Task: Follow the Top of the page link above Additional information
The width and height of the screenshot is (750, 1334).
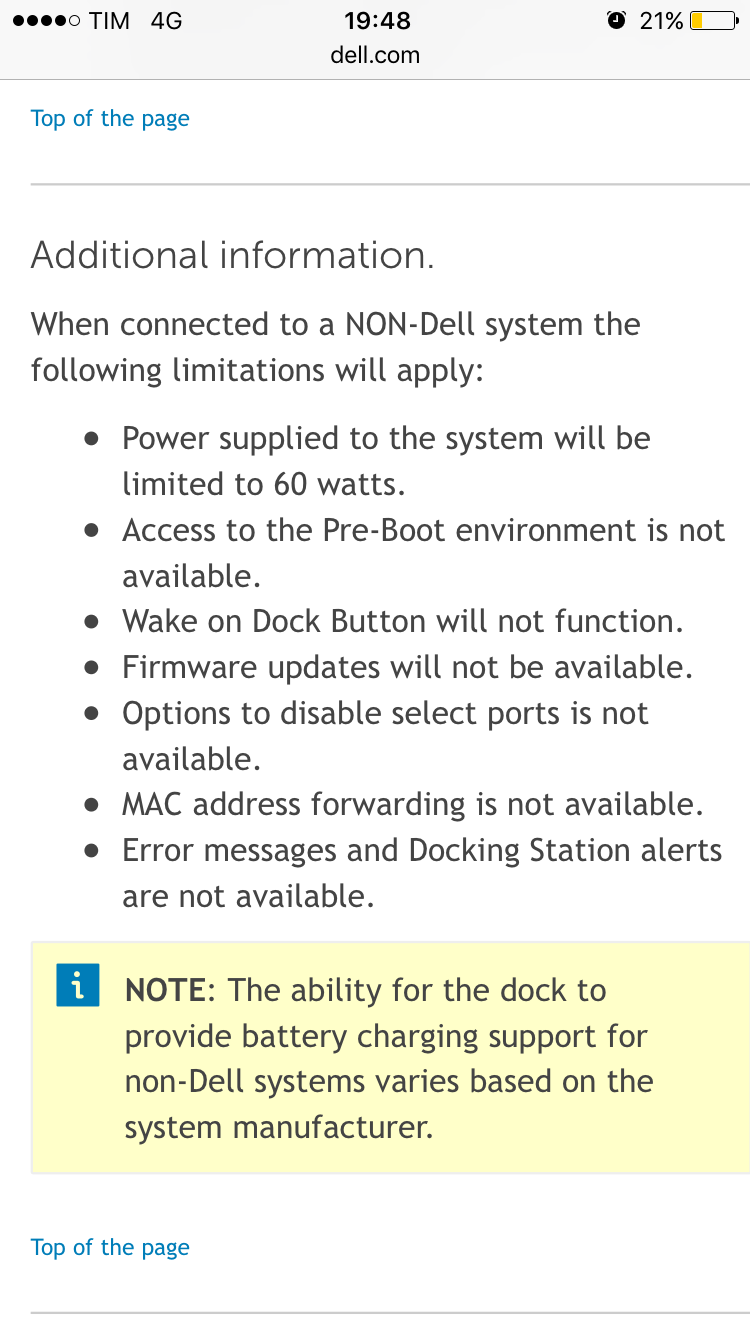Action: pos(110,118)
